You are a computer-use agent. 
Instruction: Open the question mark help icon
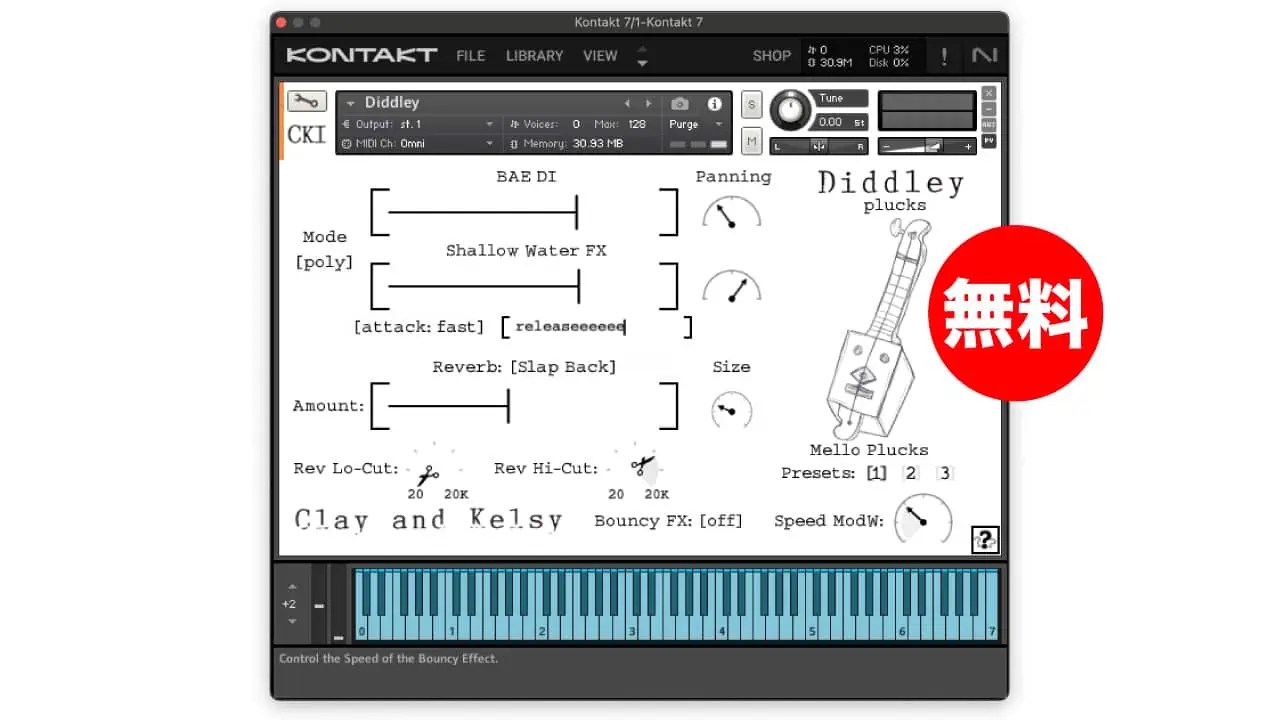point(985,540)
